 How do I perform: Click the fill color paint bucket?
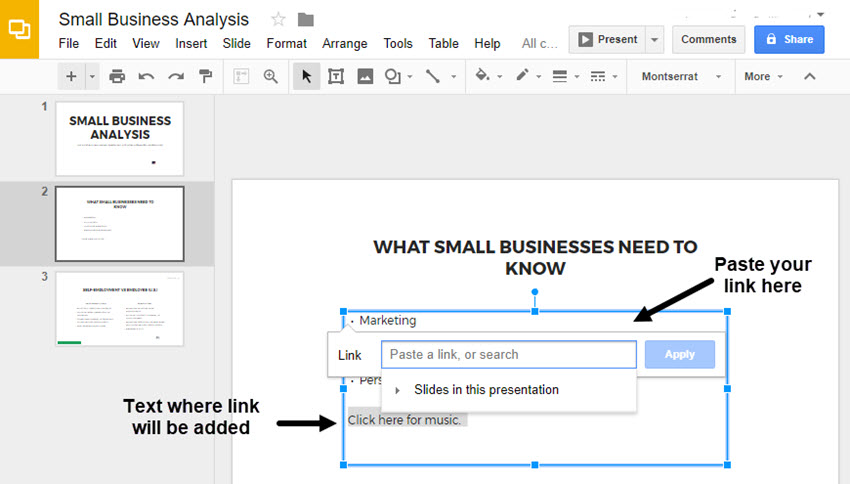tap(482, 75)
